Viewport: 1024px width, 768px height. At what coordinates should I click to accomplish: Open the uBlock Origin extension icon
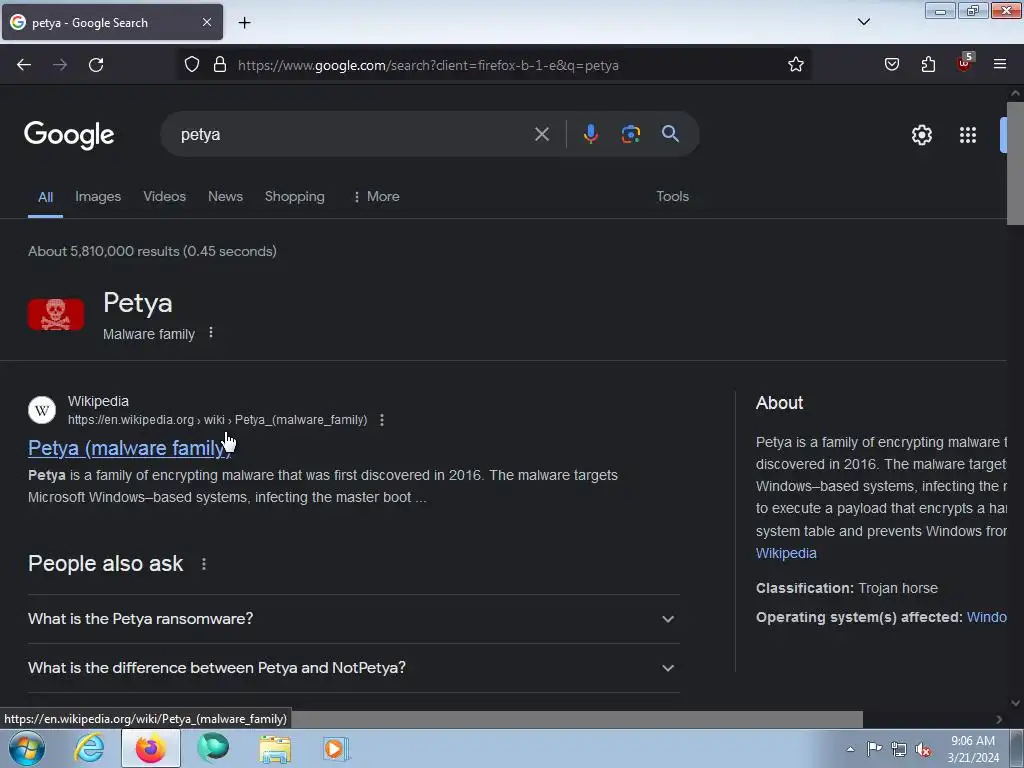(964, 63)
